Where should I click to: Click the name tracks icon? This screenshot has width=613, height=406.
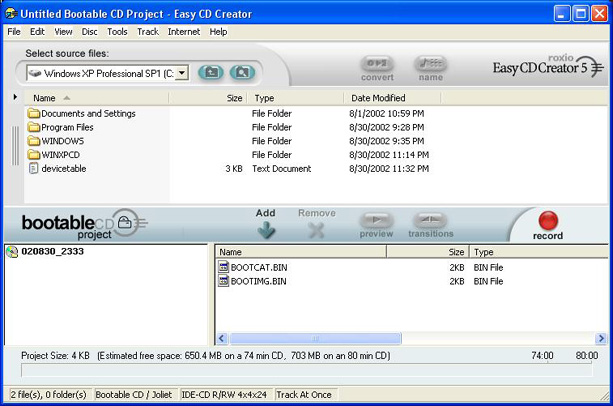pyautogui.click(x=430, y=64)
